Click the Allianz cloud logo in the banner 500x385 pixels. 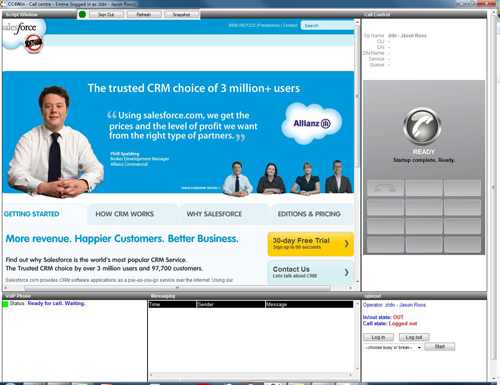click(x=312, y=124)
